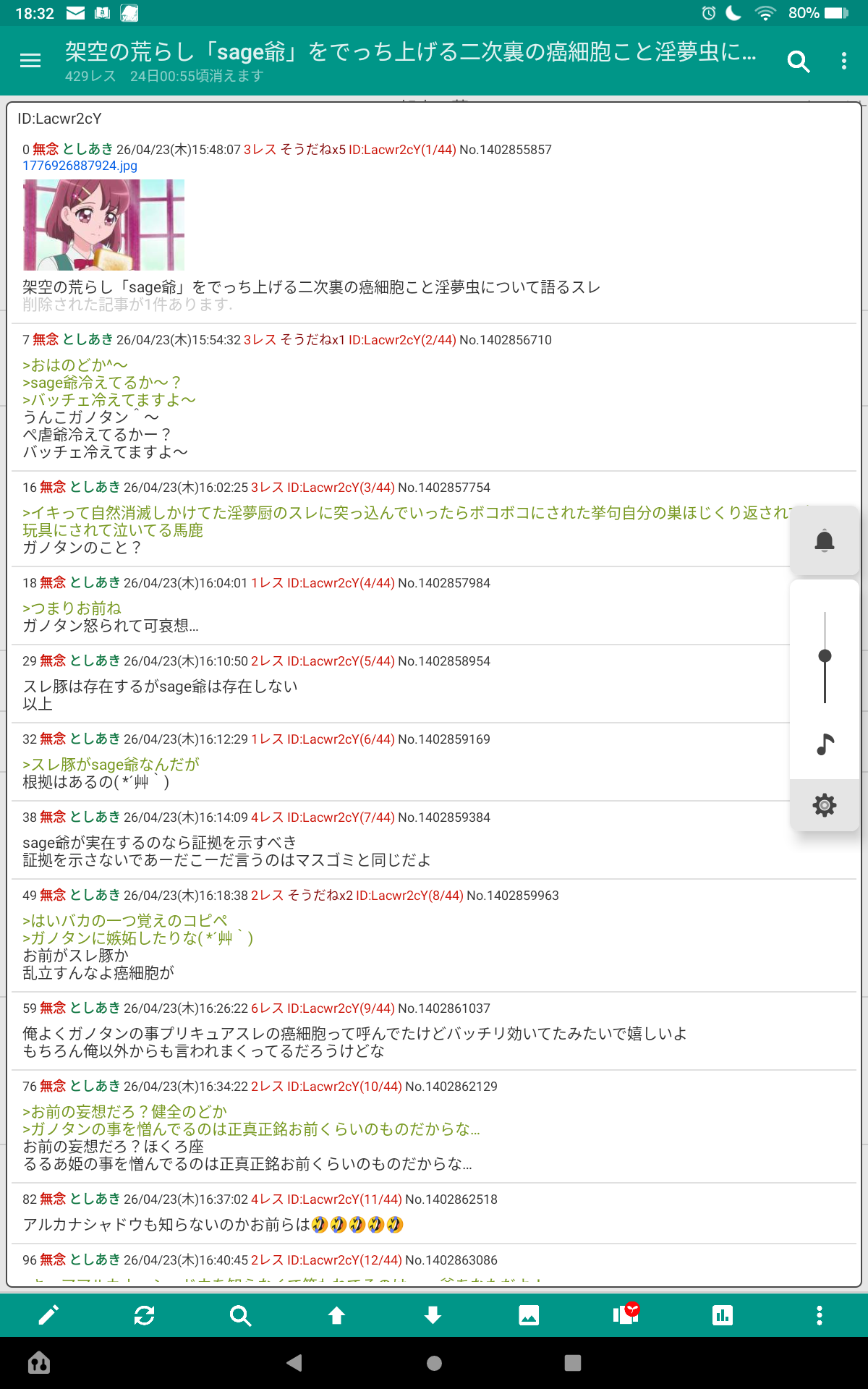The image size is (868, 1389).
Task: Open the file link 1776926887924.jpg
Action: click(x=80, y=166)
